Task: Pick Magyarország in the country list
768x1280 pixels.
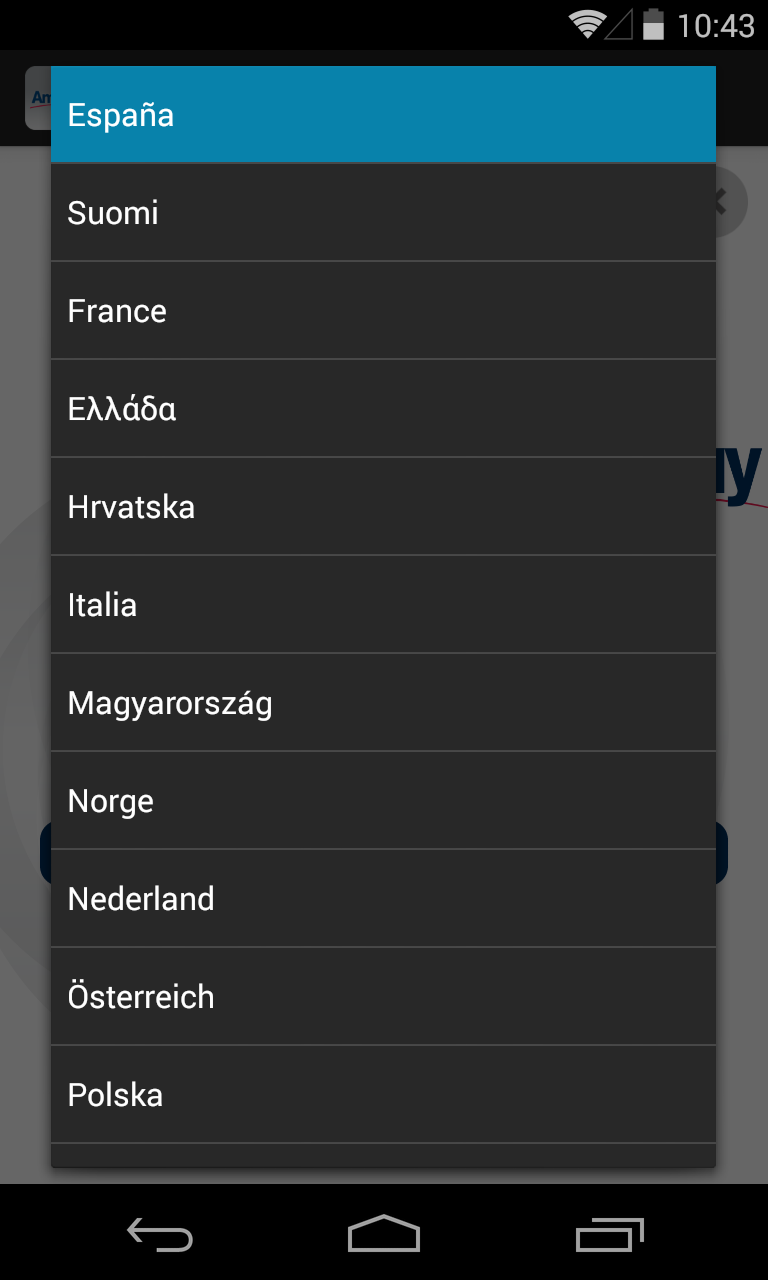Action: 383,702
